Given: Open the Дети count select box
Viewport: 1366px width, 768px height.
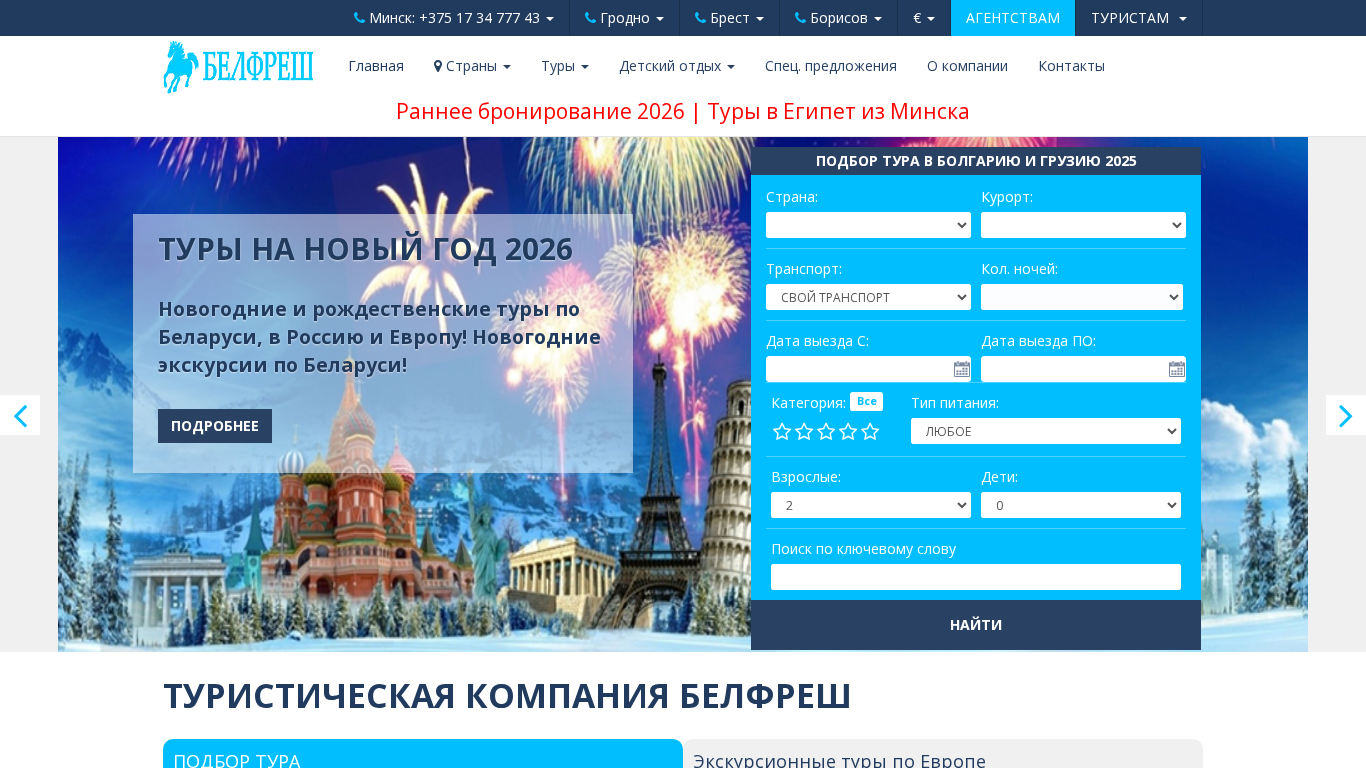Looking at the screenshot, I should coord(1081,505).
